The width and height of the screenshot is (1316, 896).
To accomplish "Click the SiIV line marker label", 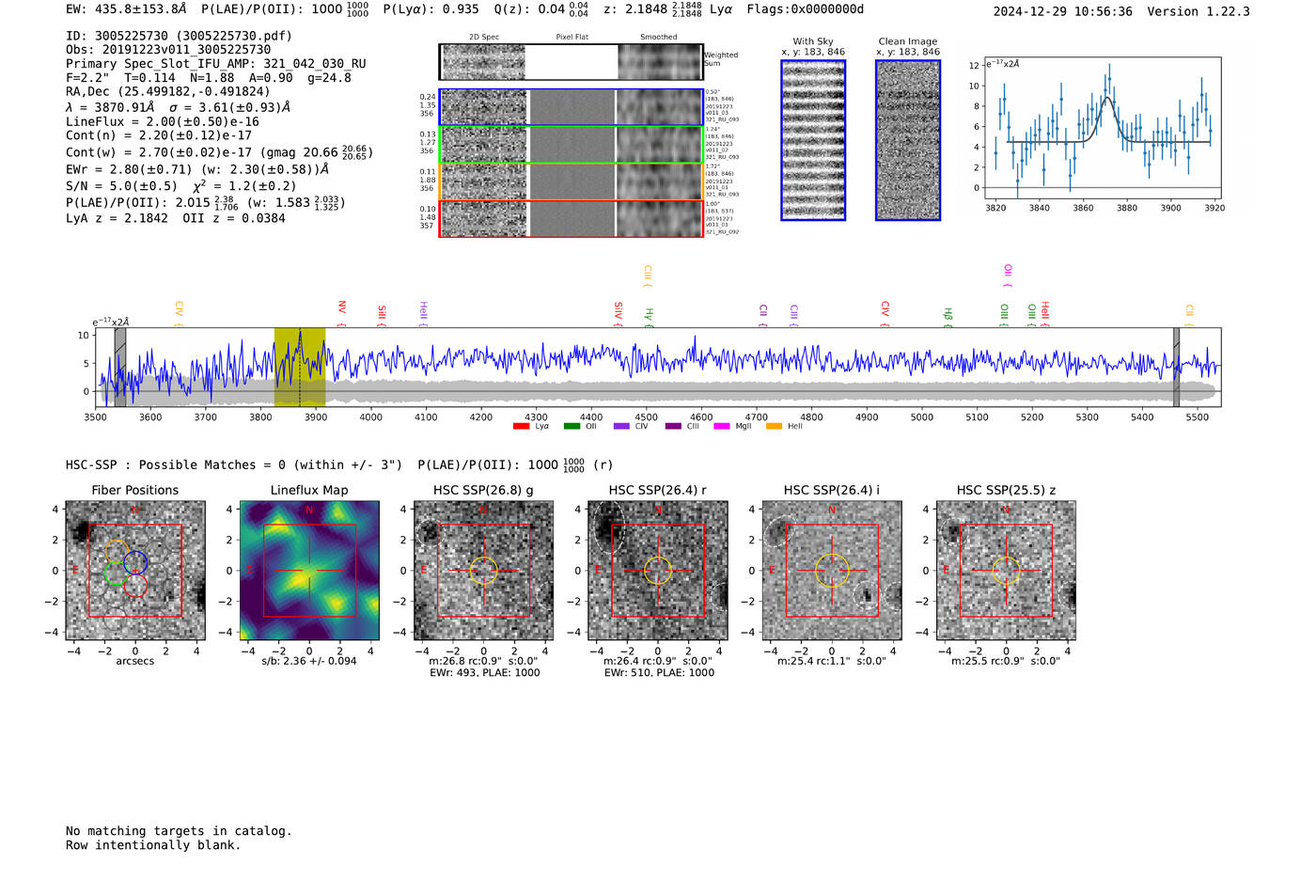I will pos(618,313).
